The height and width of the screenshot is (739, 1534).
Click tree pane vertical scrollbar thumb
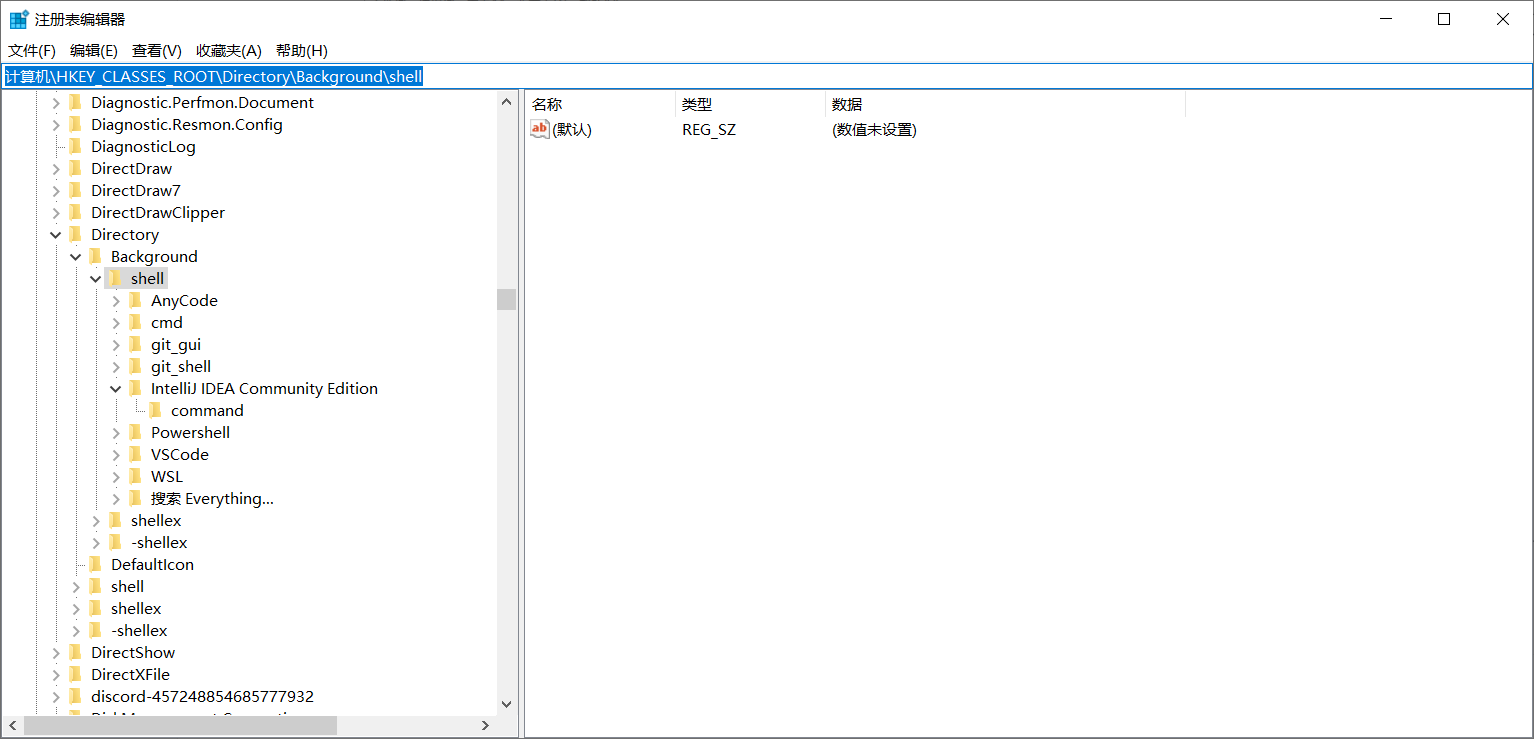(506, 299)
